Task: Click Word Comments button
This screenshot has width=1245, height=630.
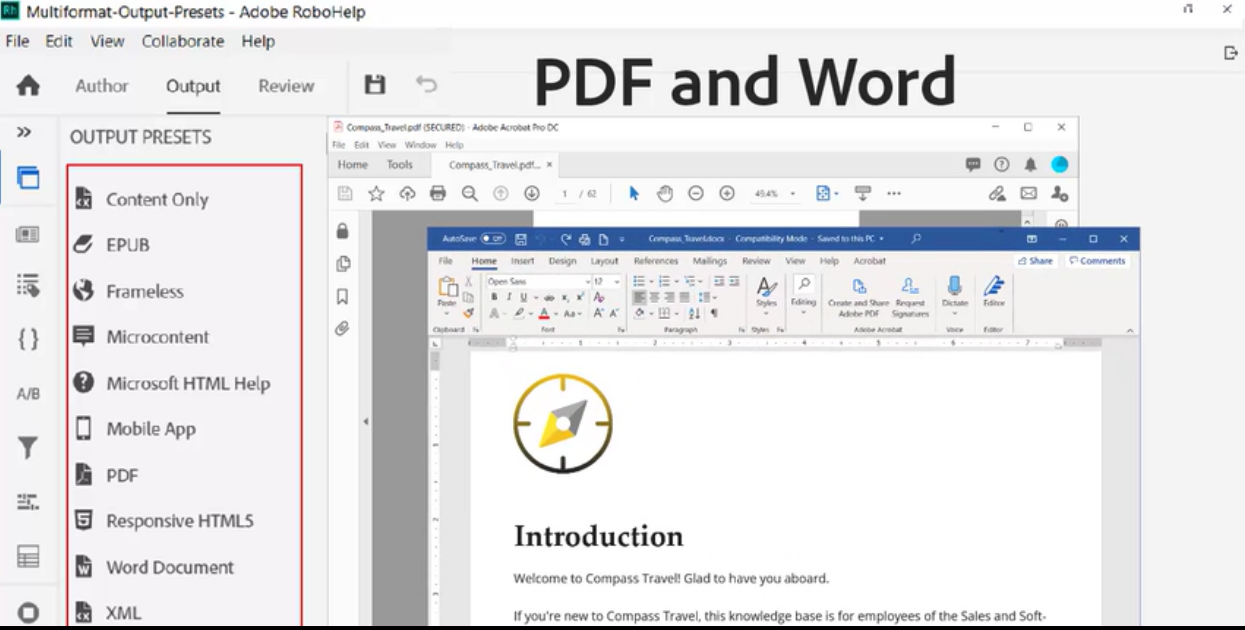Action: click(1097, 261)
